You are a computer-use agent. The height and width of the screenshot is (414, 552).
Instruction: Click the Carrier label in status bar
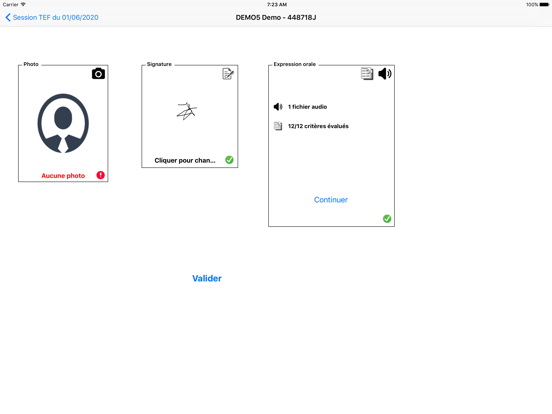[x=11, y=5]
